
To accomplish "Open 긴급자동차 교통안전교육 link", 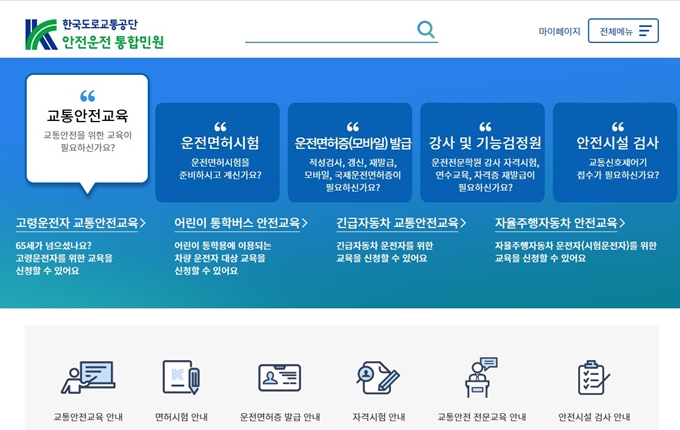I will [x=397, y=223].
